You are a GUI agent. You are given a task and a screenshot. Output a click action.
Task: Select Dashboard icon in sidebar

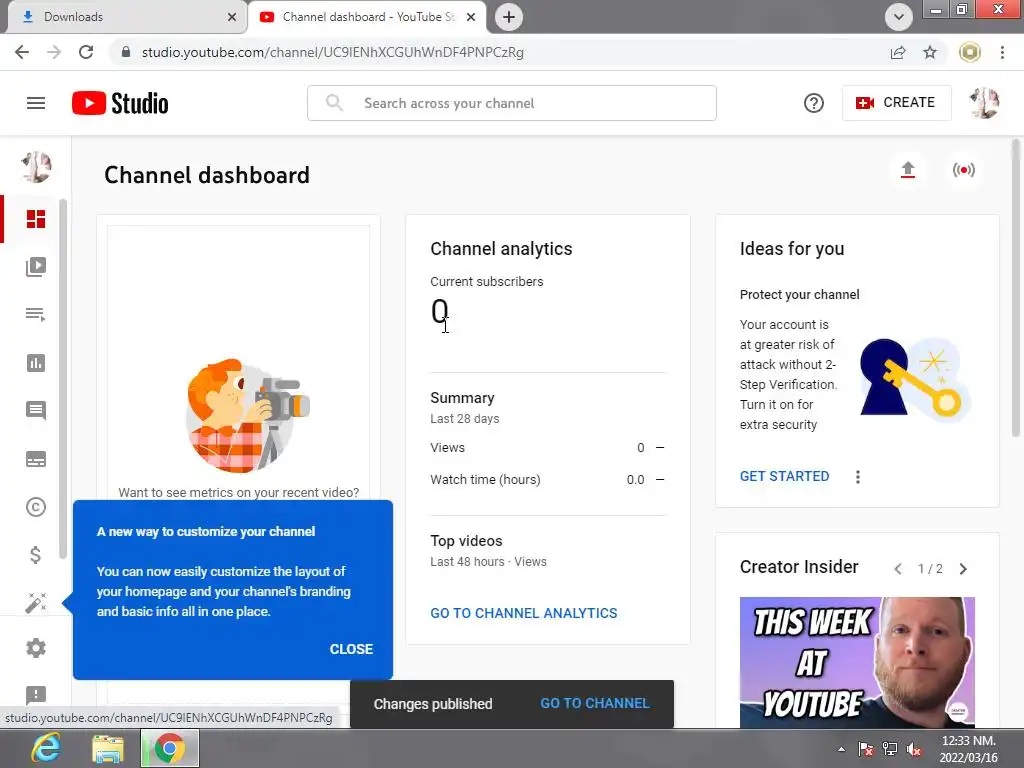[x=36, y=219]
